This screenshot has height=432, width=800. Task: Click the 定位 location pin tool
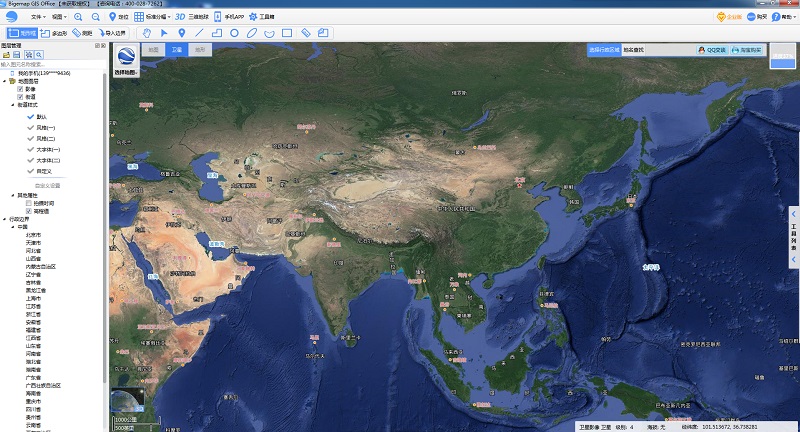point(118,17)
